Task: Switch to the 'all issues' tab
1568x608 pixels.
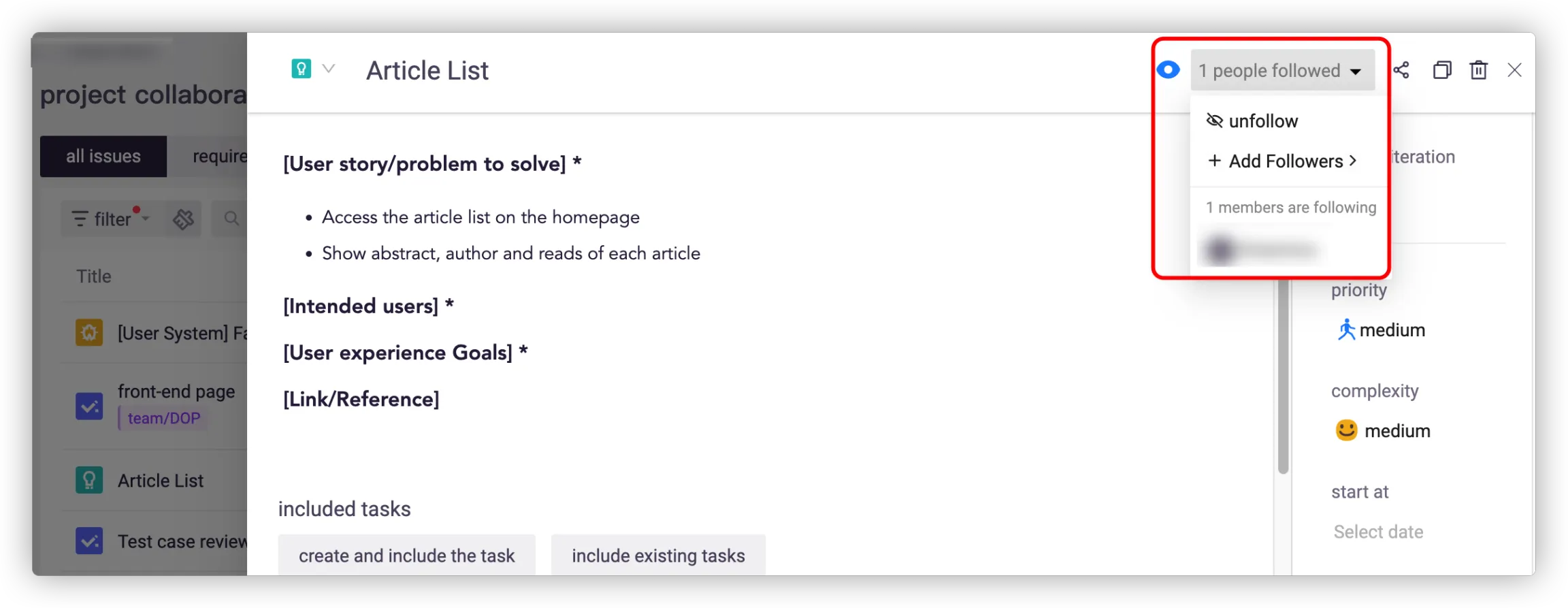Action: [103, 157]
